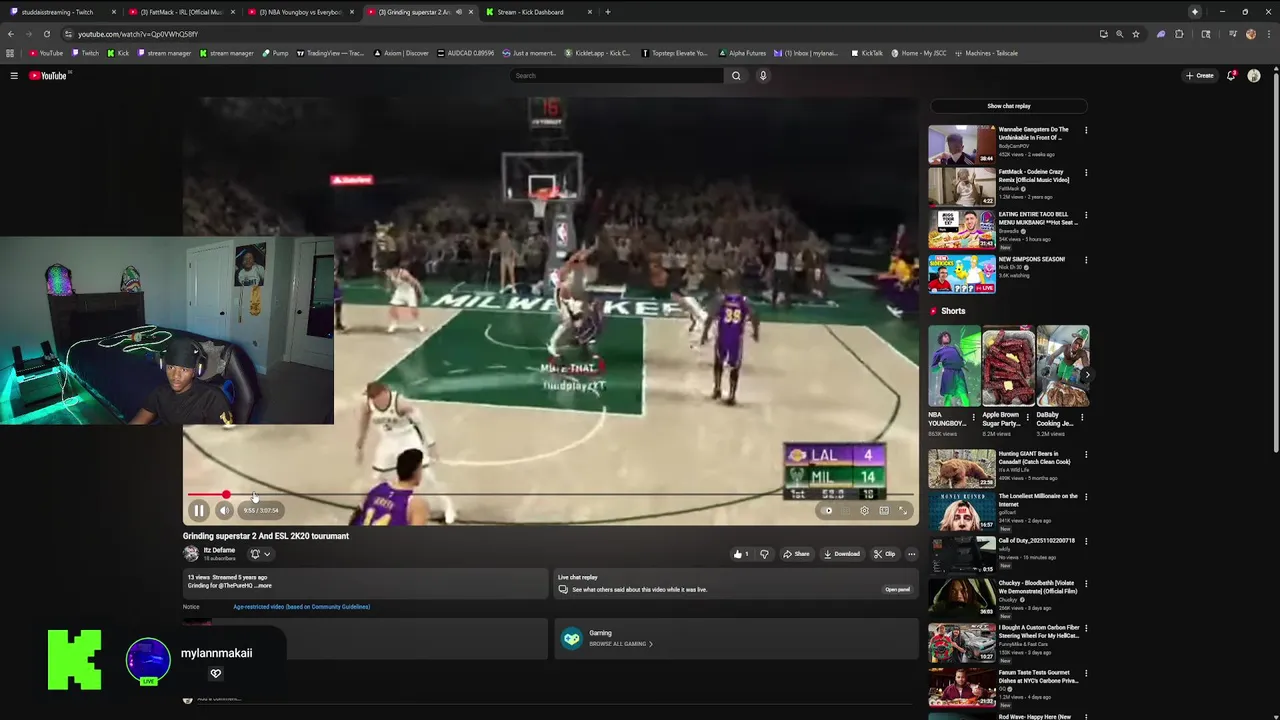Click the Share button under the video
The width and height of the screenshot is (1280, 720).
797,554
